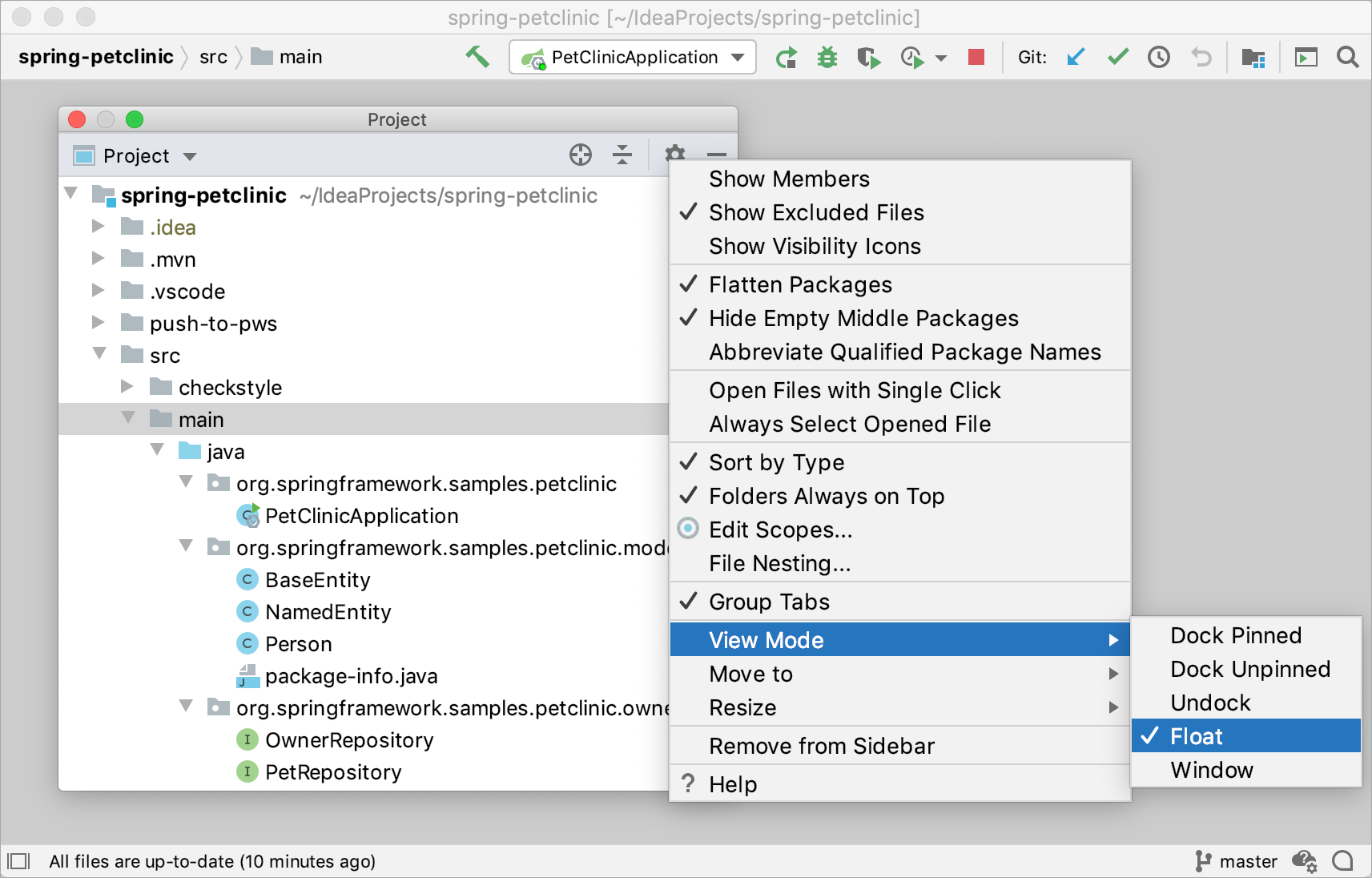The image size is (1372, 878).
Task: Click the main breadcrumb folder
Action: point(287,57)
